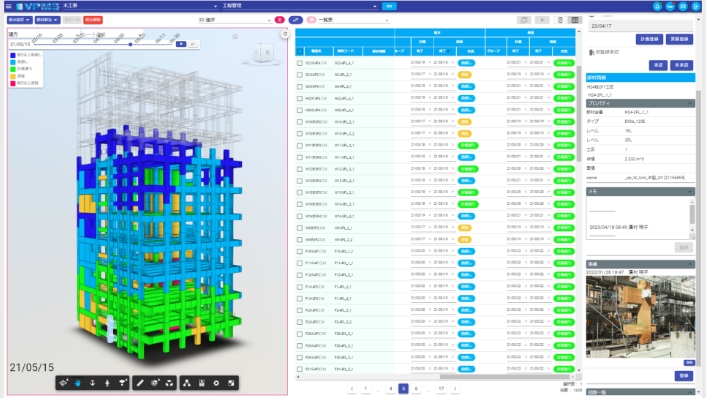
Task: Toggle the select-all checkbox in table header
Action: pos(300,51)
